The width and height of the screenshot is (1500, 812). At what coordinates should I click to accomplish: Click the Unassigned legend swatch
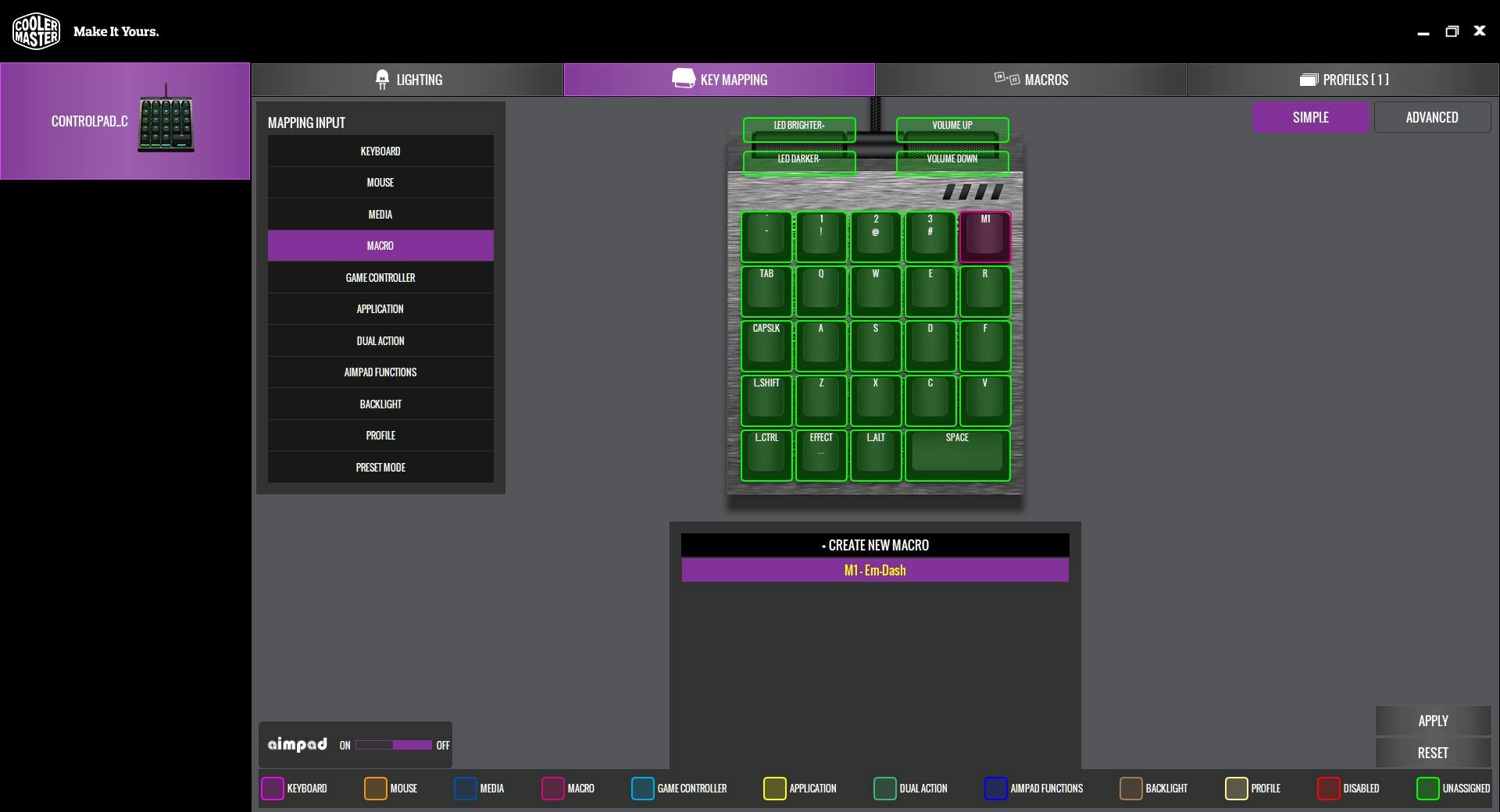tap(1427, 789)
